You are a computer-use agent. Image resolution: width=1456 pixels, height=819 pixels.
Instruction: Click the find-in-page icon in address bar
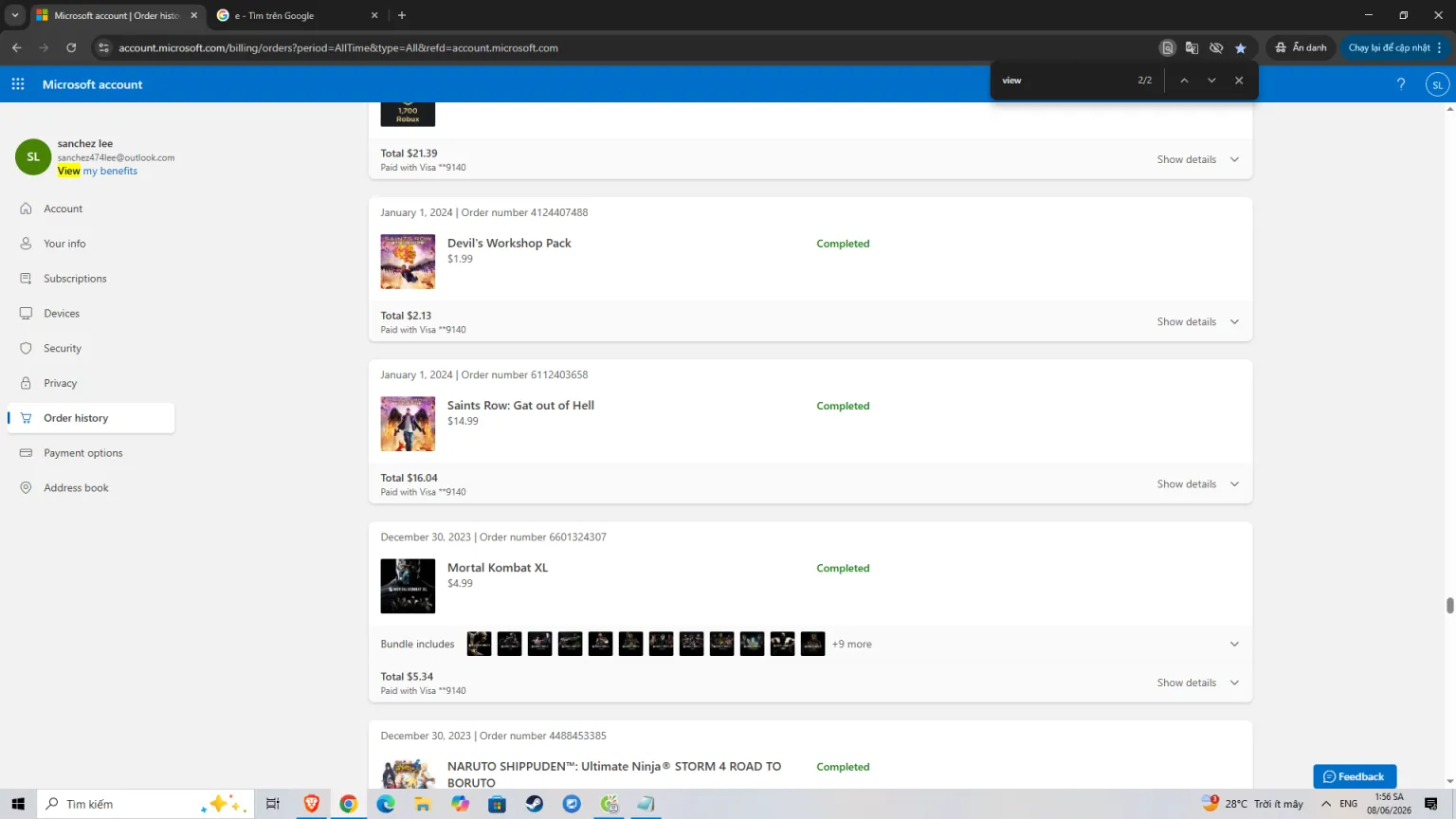(x=1168, y=47)
